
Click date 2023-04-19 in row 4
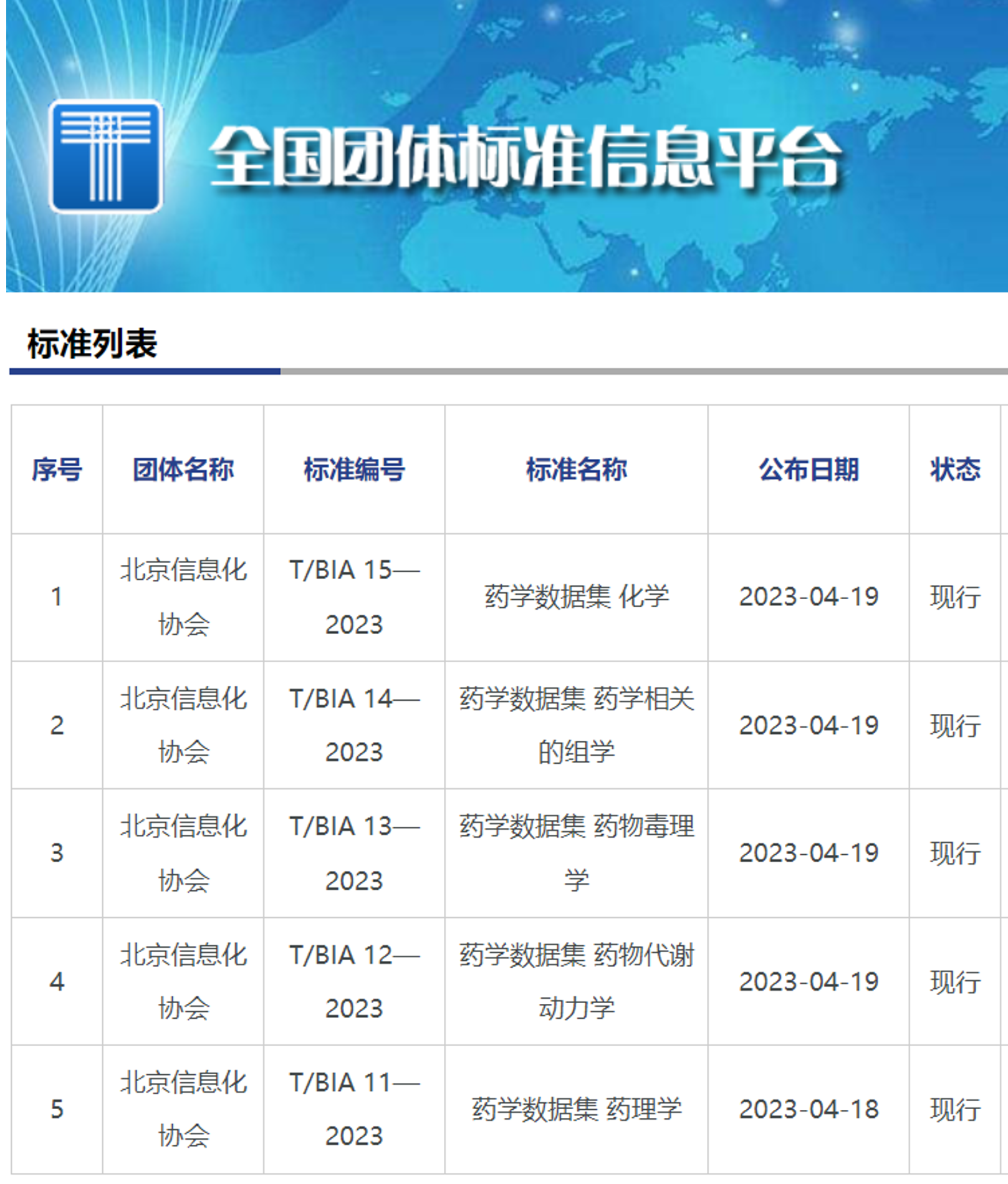point(809,981)
